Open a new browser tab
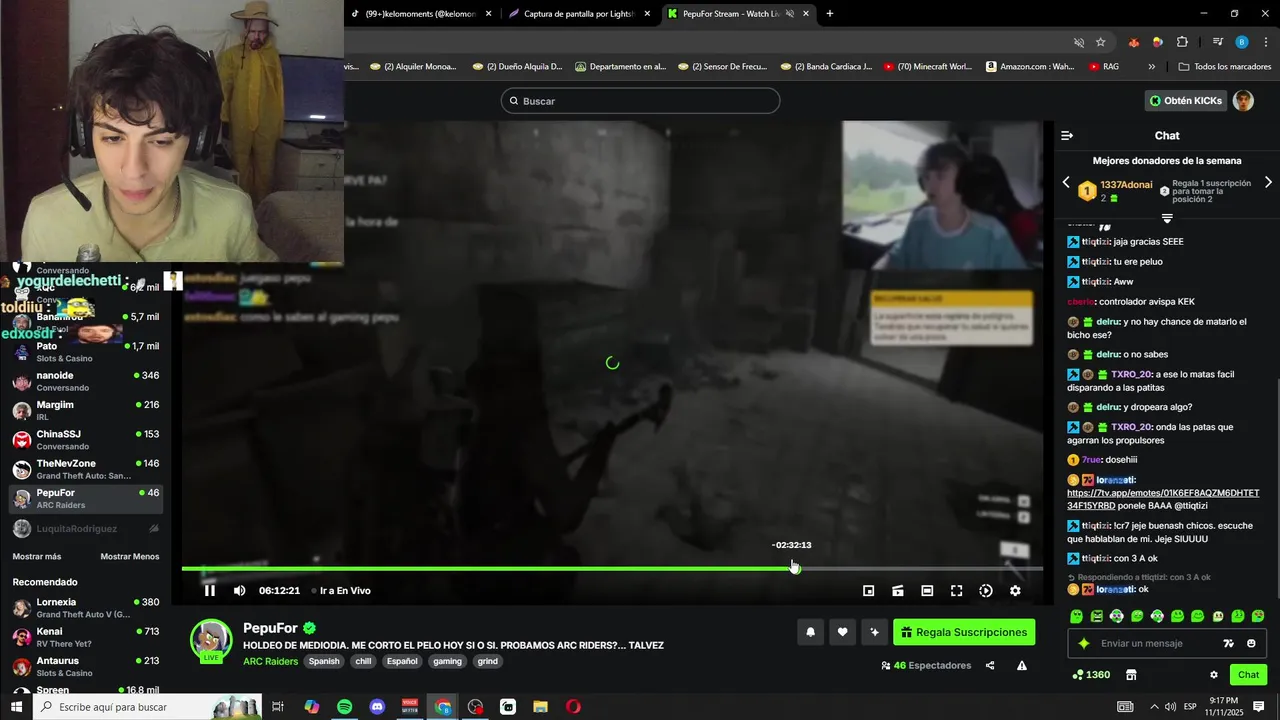Viewport: 1280px width, 720px height. pos(830,14)
